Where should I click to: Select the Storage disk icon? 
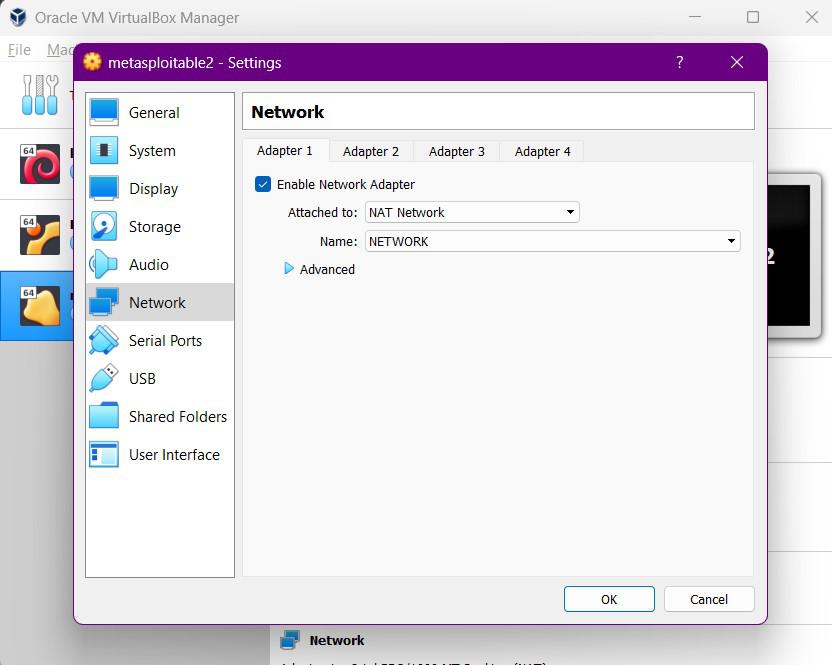tap(103, 227)
